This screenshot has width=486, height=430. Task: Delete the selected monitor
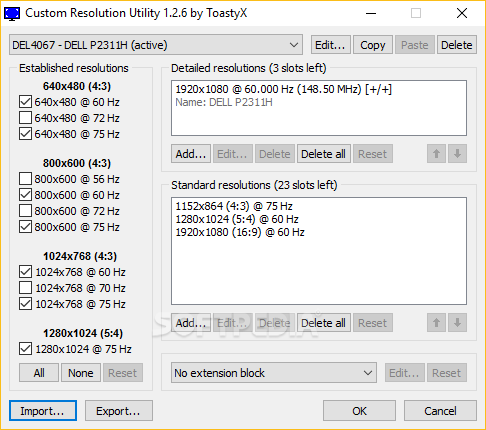pyautogui.click(x=457, y=45)
